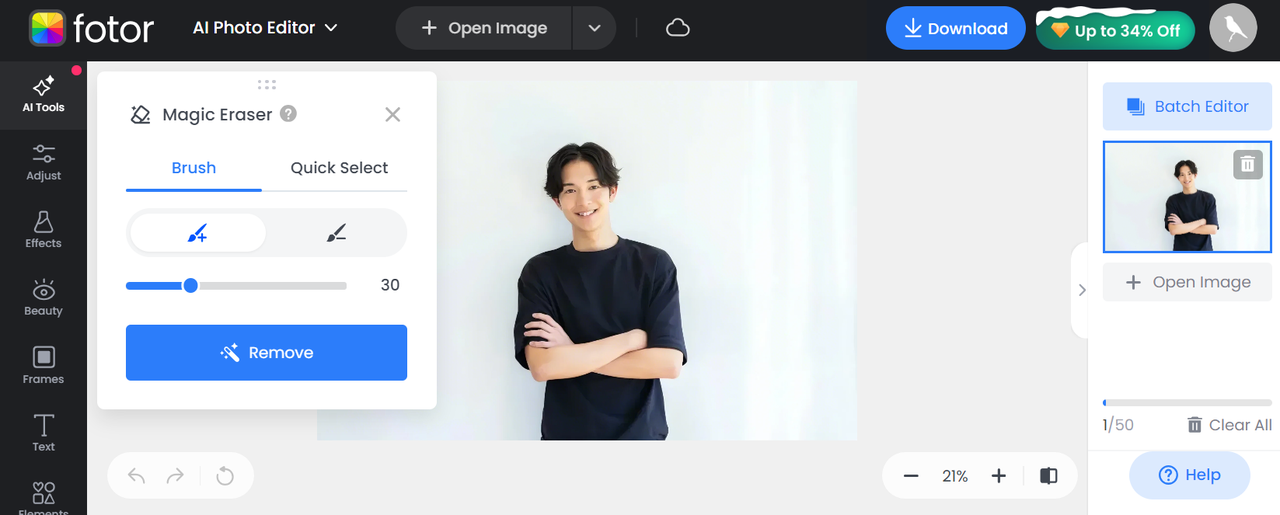Open the Adjust sidebar panel
This screenshot has height=515, width=1280.
pos(43,162)
